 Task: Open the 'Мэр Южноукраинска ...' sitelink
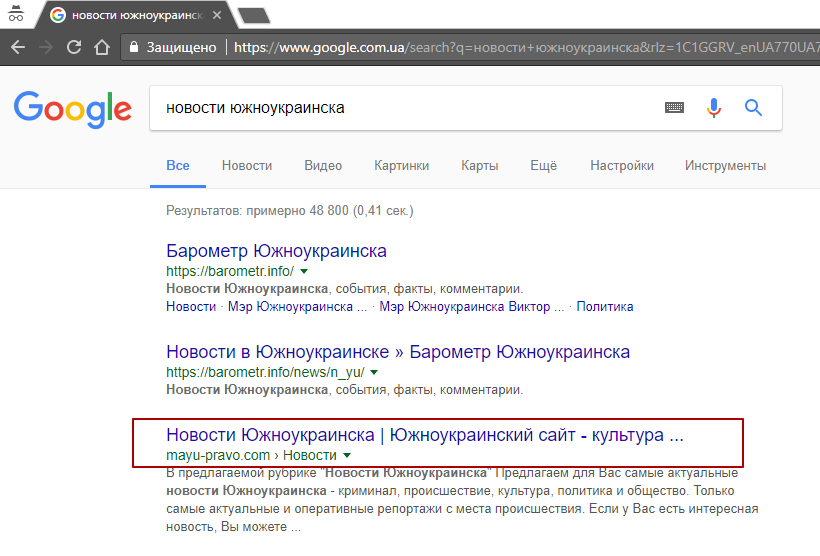click(297, 307)
